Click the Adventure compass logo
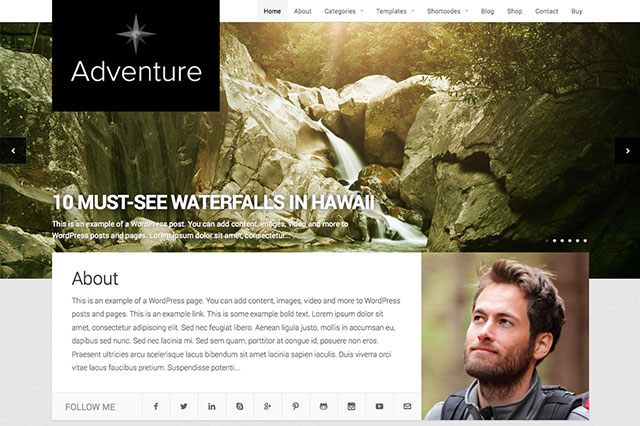The width and height of the screenshot is (640, 426). (136, 55)
